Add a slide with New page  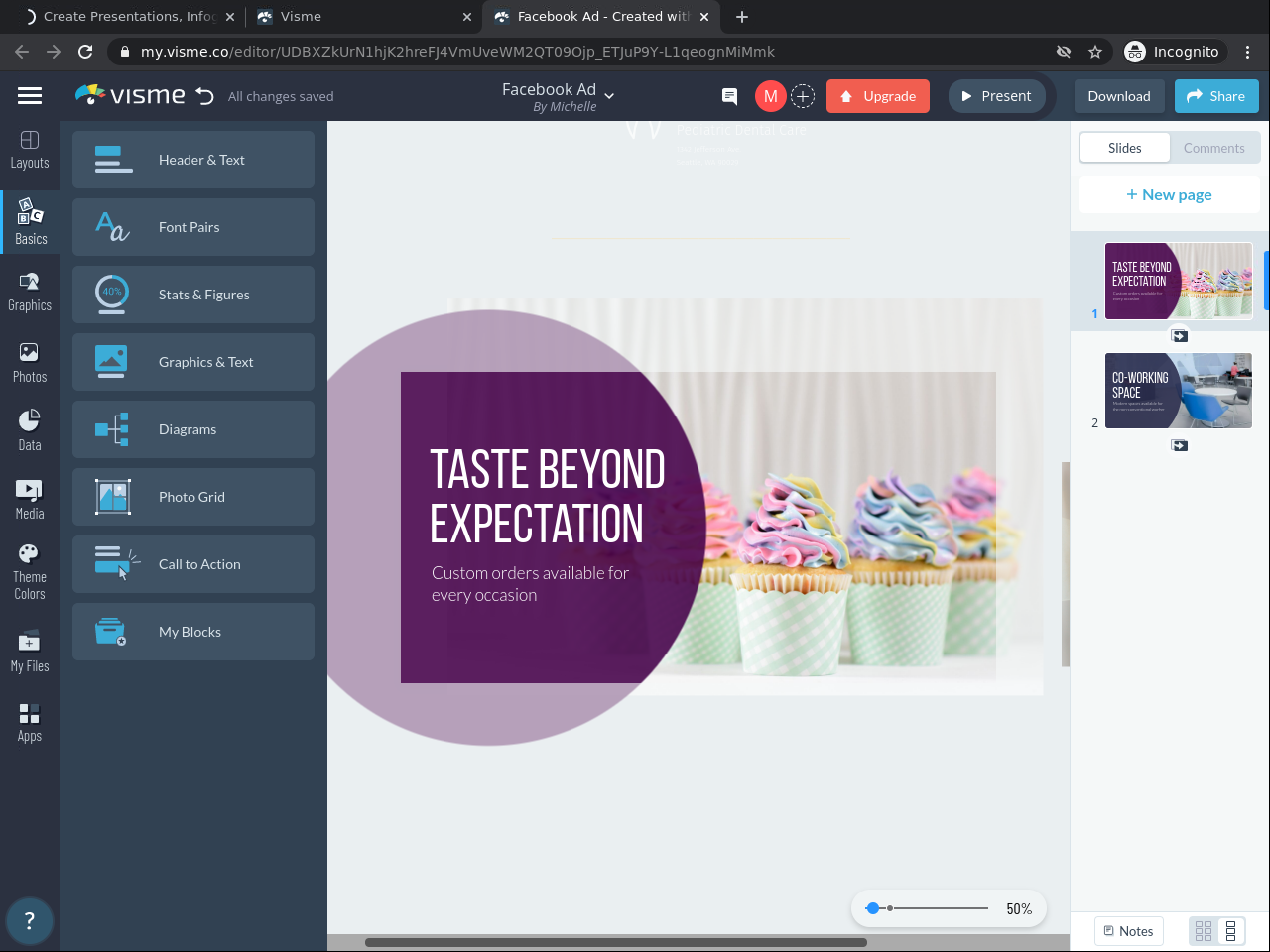coord(1169,194)
